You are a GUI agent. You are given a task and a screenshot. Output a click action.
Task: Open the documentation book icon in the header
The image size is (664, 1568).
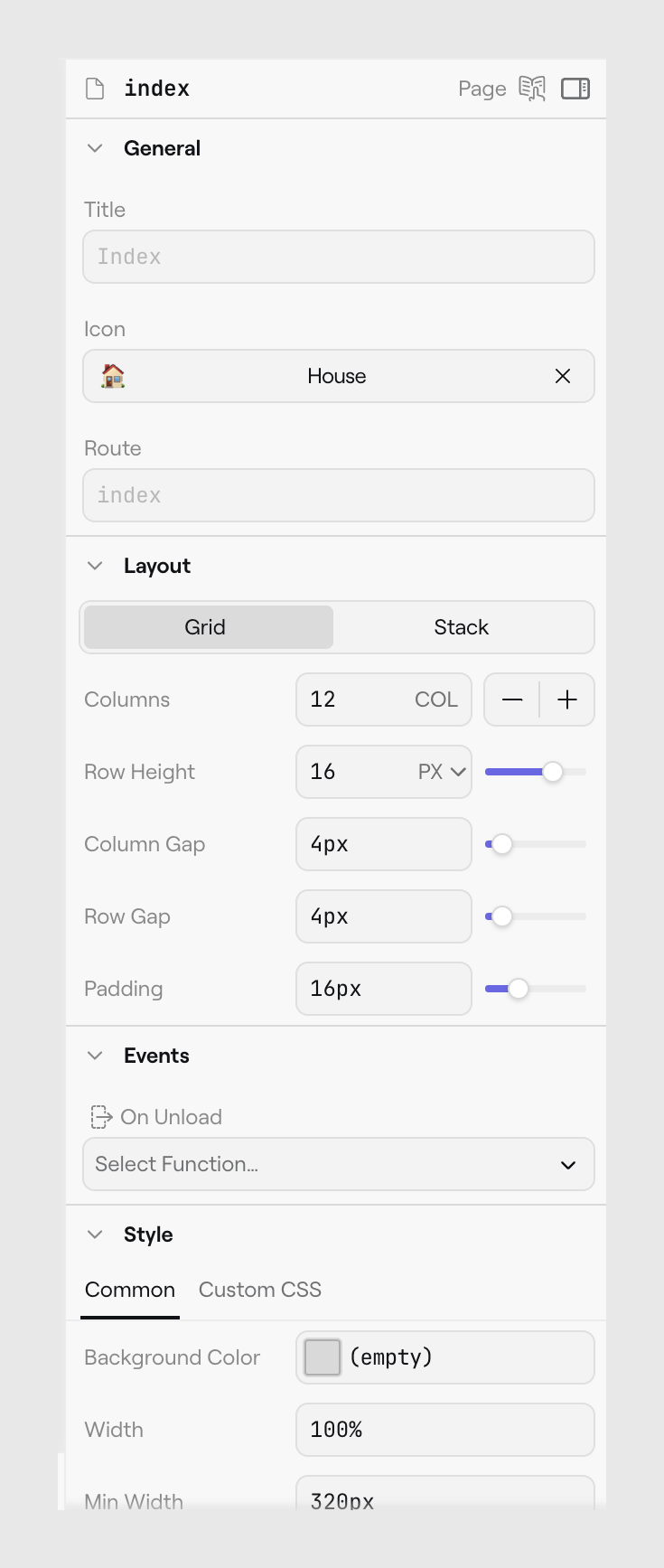[x=533, y=88]
